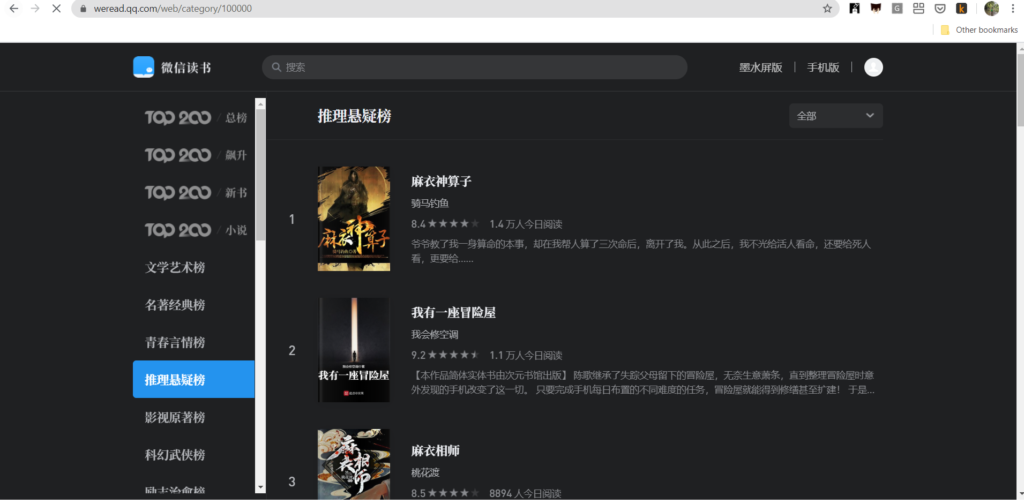Open the grid layout extension icon

pos(919,8)
